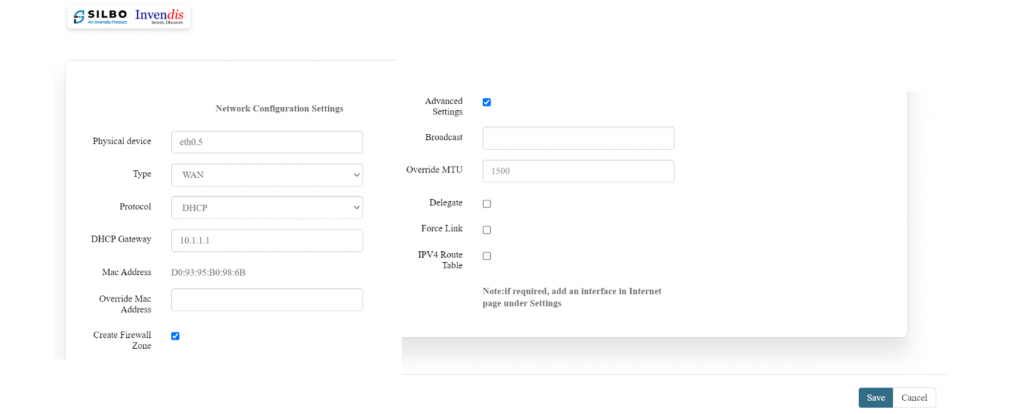1024x414 pixels.
Task: Click the Invendis logo
Action: tap(160, 17)
